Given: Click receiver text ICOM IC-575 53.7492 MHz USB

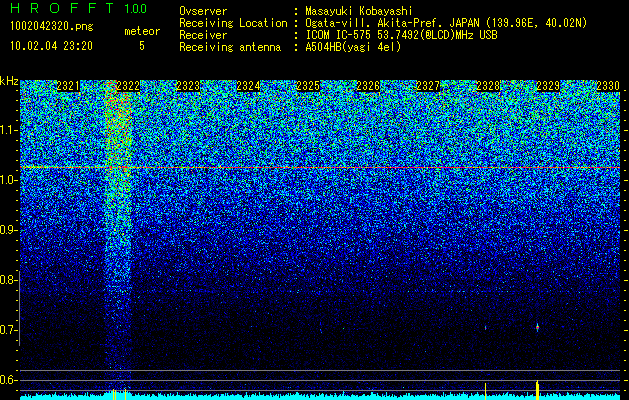Looking at the screenshot, I should 401,35.
